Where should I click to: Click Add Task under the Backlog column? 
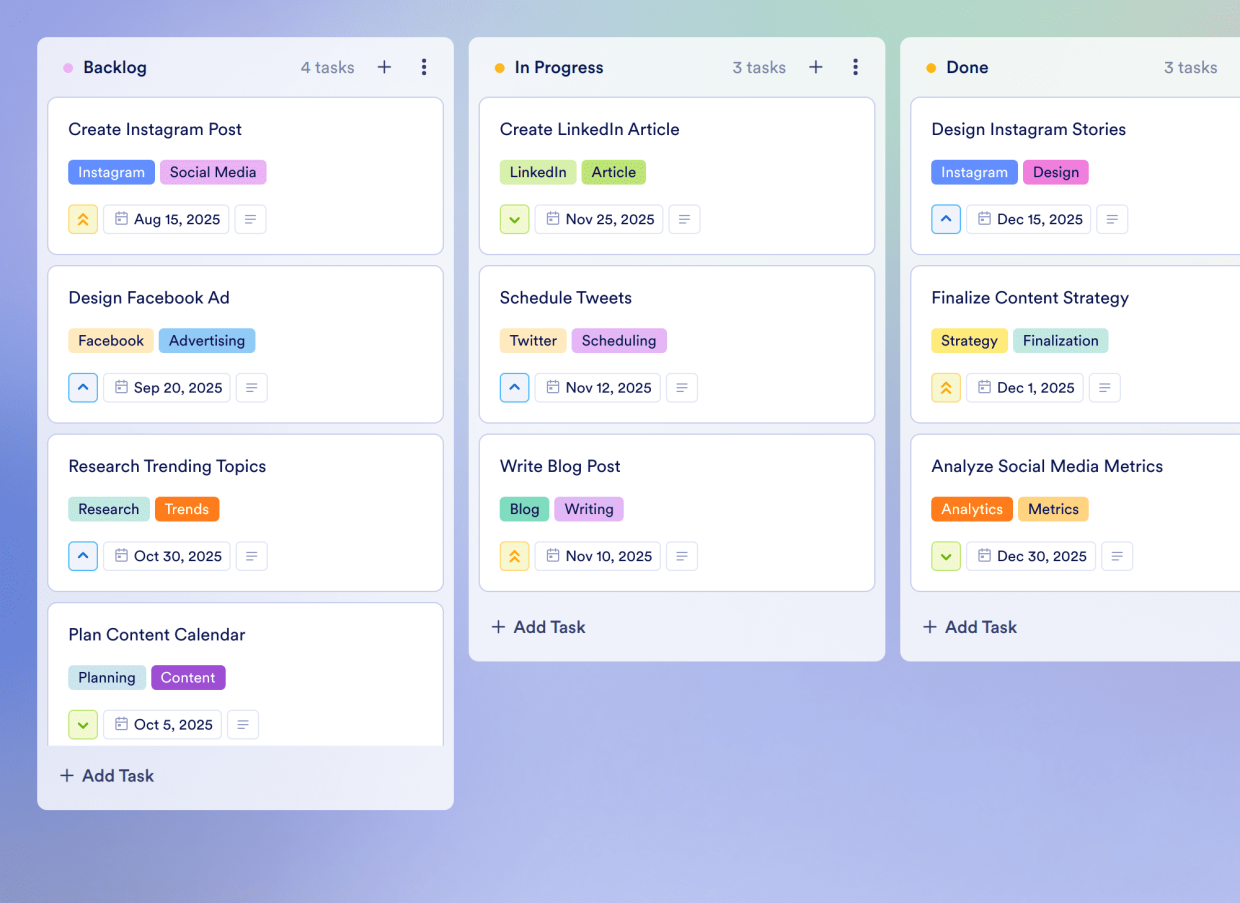(106, 775)
